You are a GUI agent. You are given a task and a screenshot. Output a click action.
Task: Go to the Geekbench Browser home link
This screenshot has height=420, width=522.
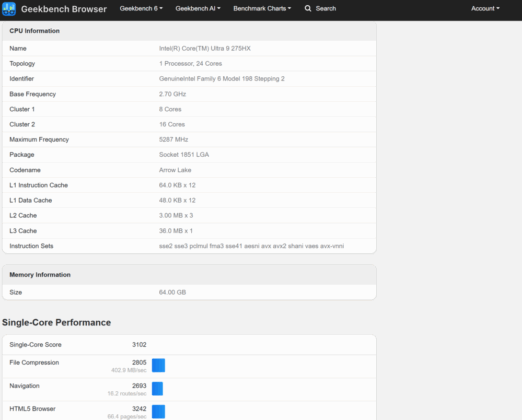click(x=64, y=9)
